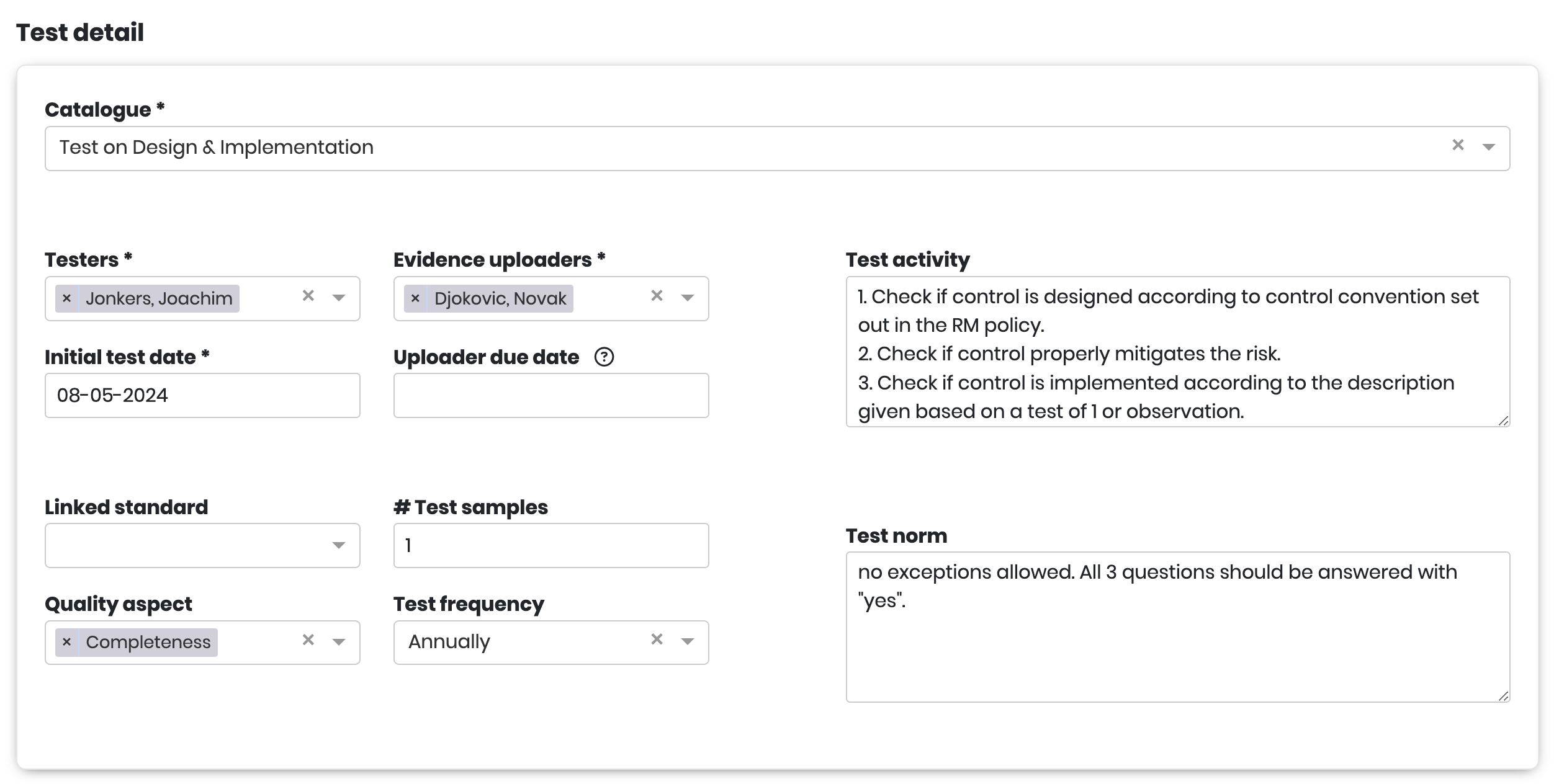The width and height of the screenshot is (1559, 784).
Task: Remove the Completeness quality aspect tag
Action: point(67,642)
